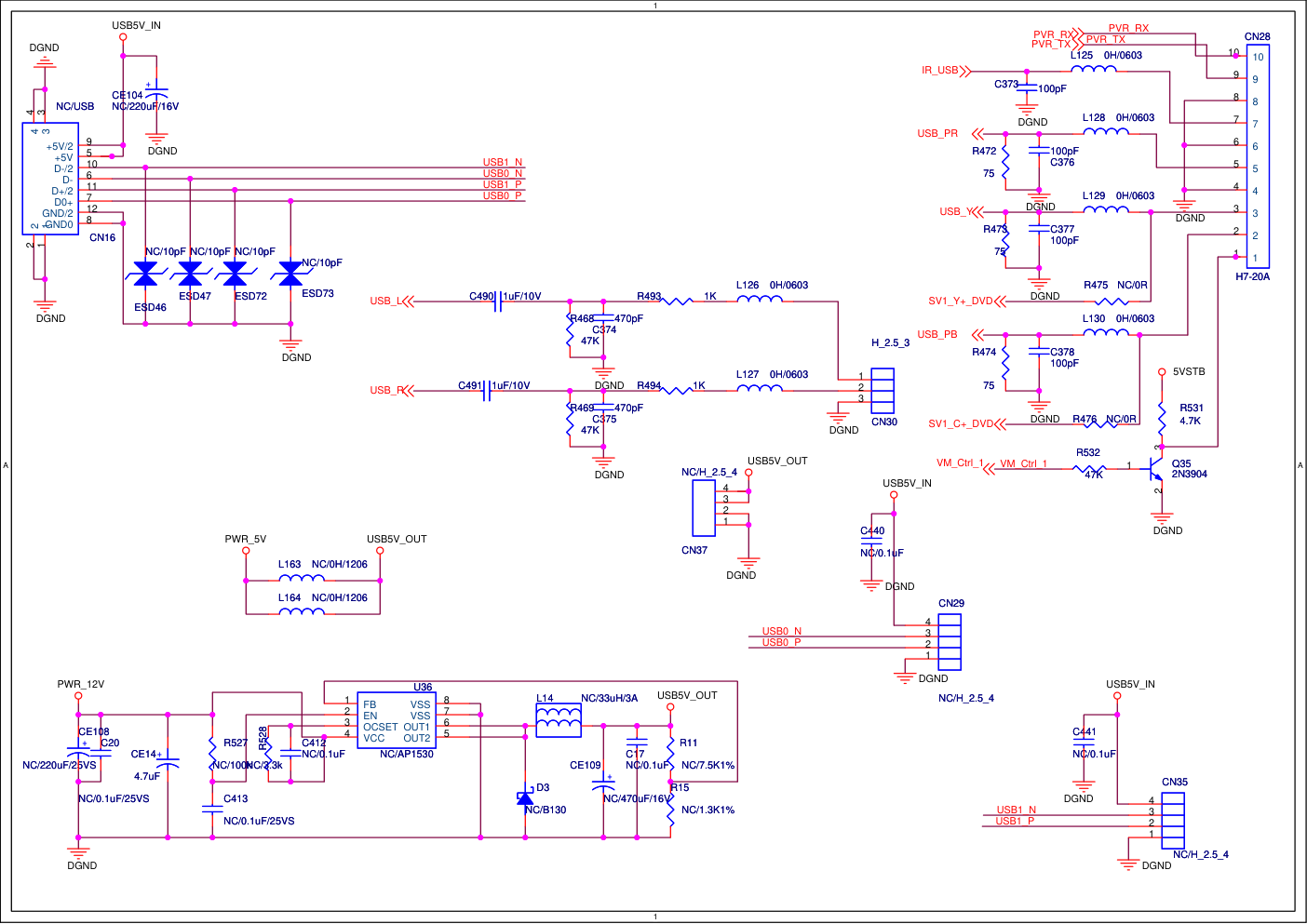Select the USB_R net label
The height and width of the screenshot is (924, 1307).
pyautogui.click(x=386, y=390)
